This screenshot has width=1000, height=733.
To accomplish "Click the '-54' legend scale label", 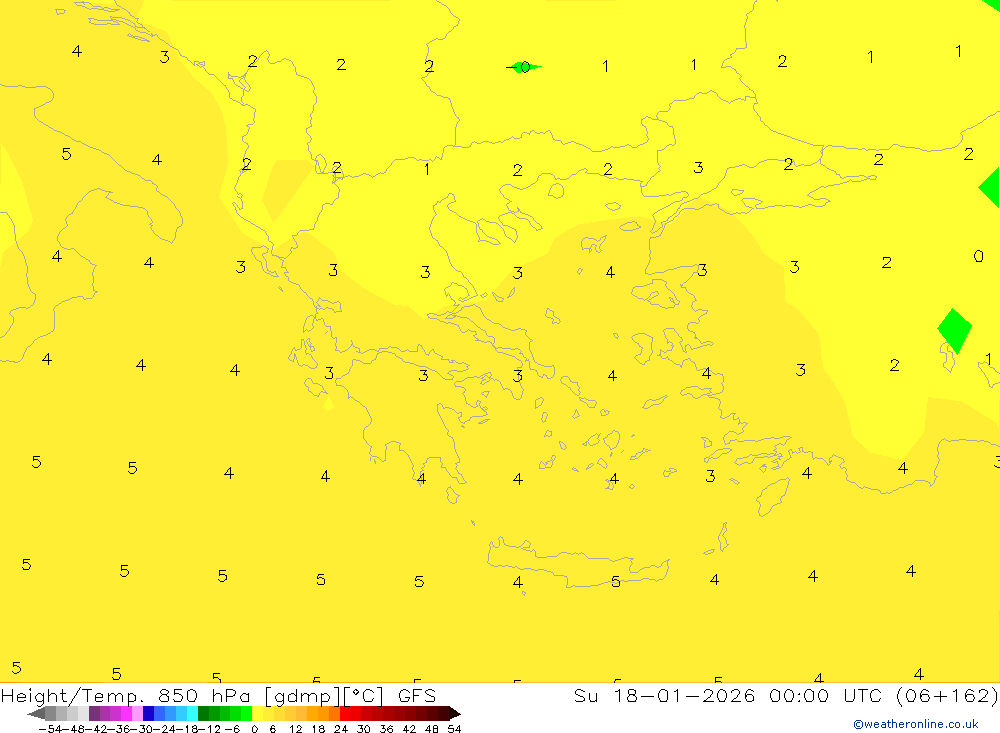I will coord(50,729).
